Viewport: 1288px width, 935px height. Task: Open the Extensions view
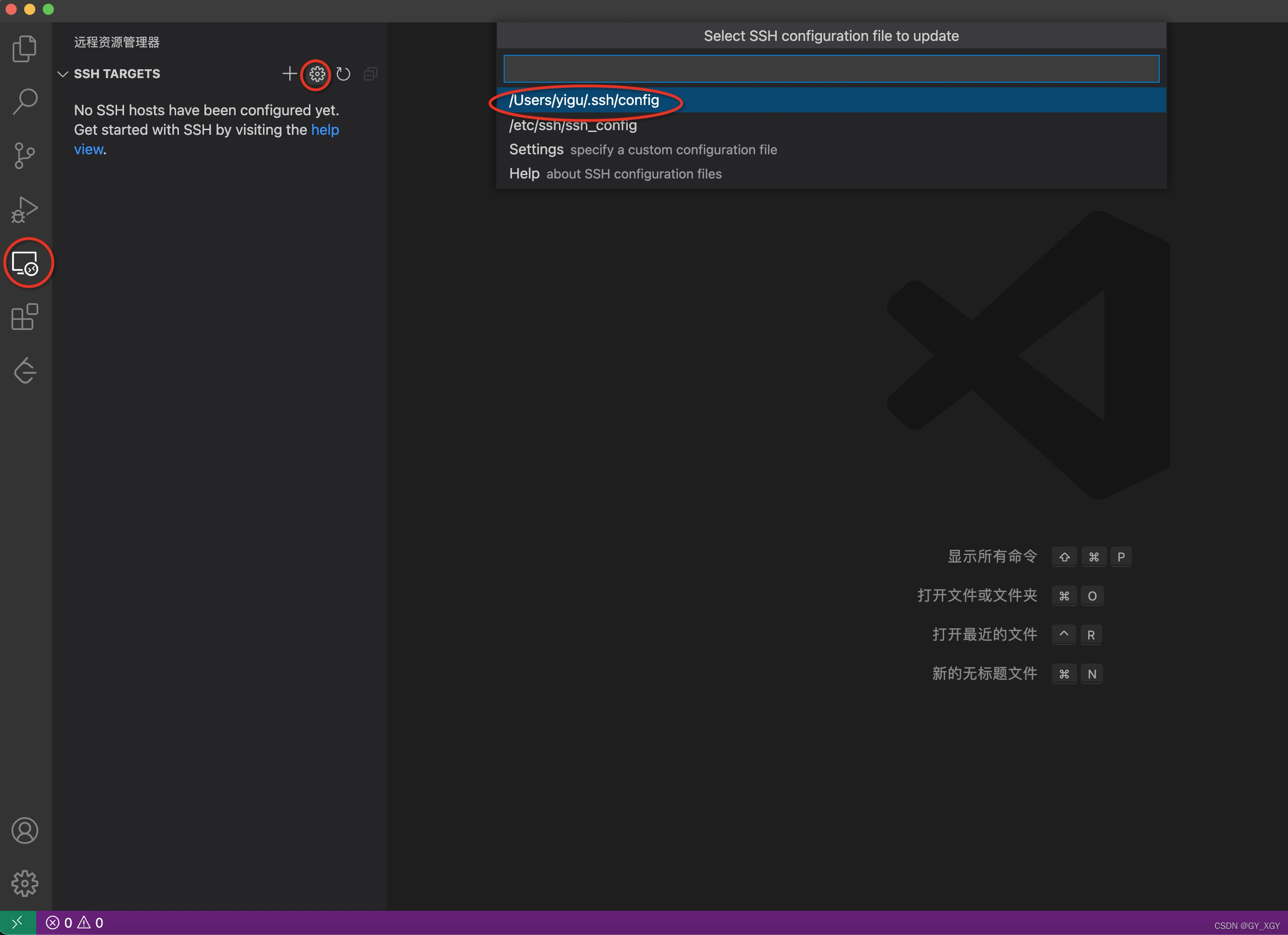click(25, 317)
